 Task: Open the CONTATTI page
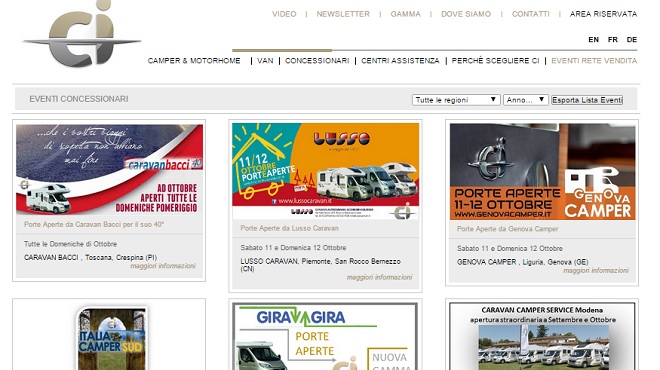click(530, 14)
